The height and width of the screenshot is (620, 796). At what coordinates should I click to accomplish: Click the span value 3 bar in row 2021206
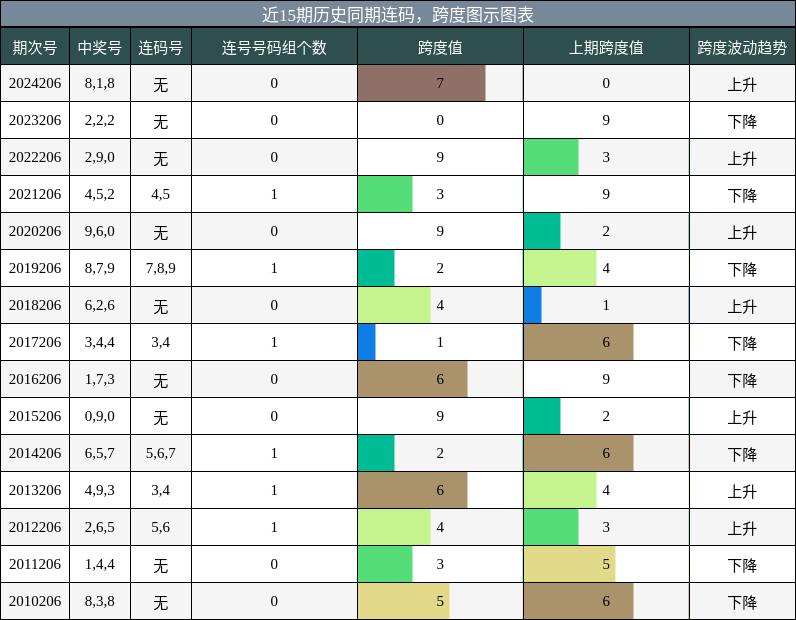[385, 194]
